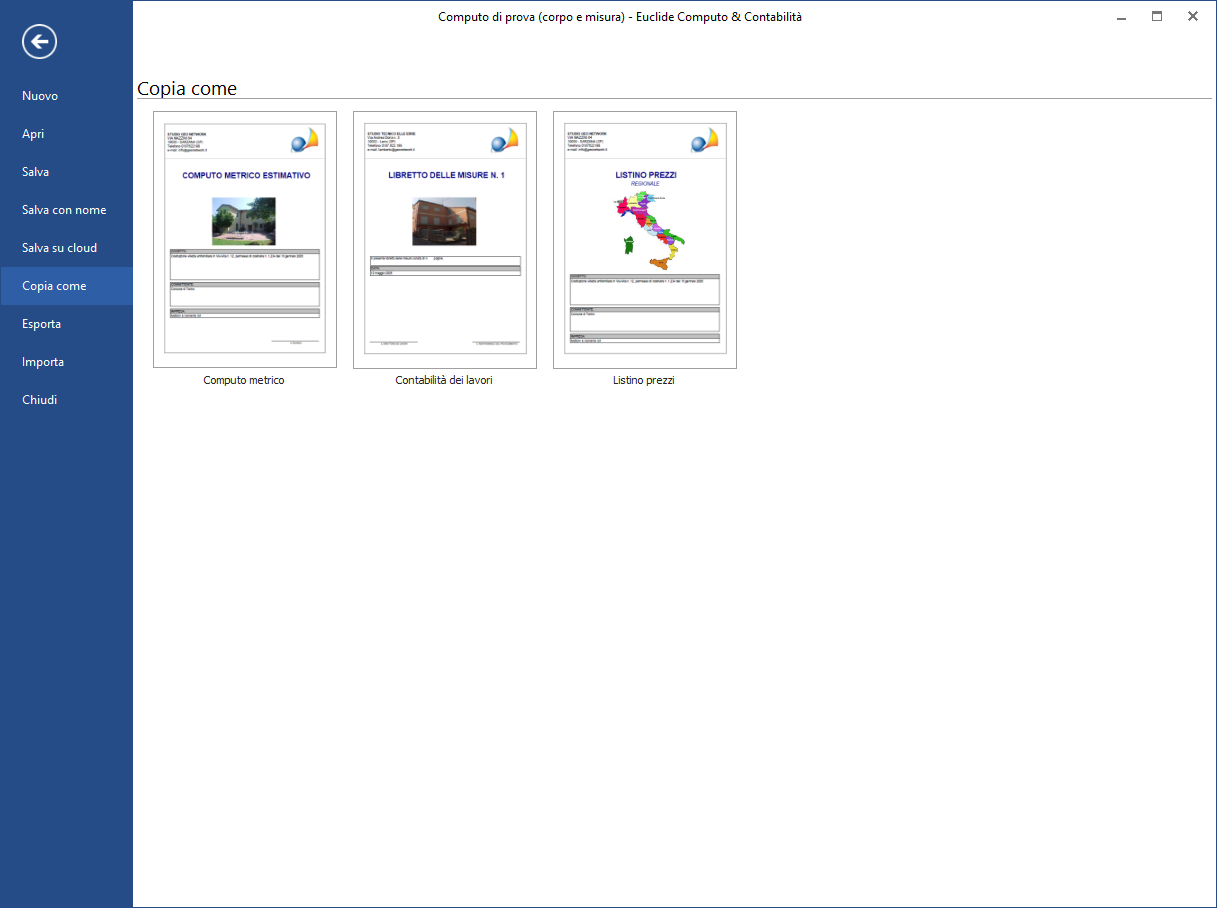The image size is (1217, 908).
Task: Open the Esporta section
Action: point(41,324)
